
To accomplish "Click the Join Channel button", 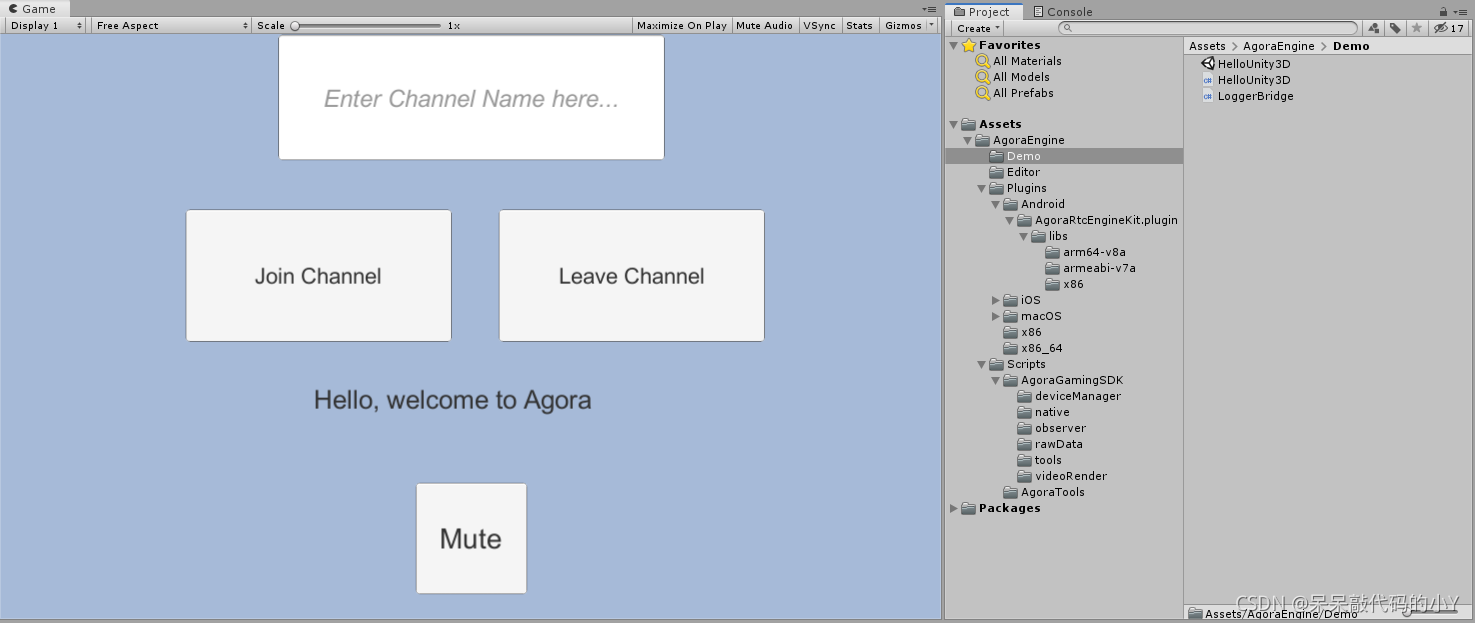I will (x=318, y=276).
